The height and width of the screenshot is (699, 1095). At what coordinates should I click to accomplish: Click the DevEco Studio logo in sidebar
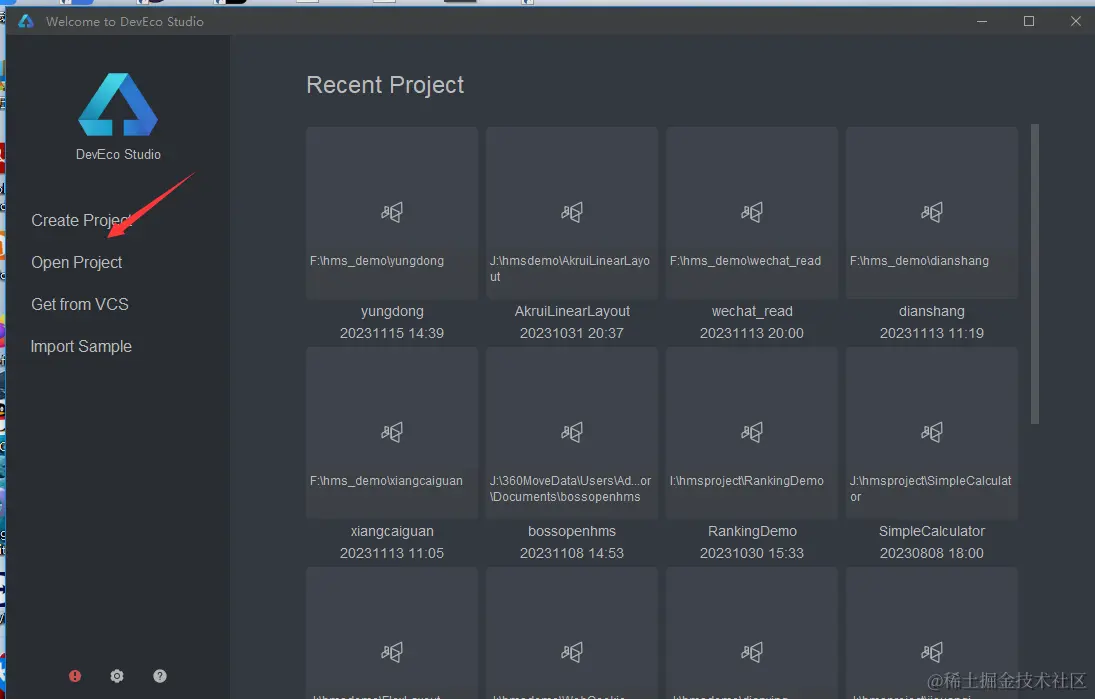(x=118, y=105)
